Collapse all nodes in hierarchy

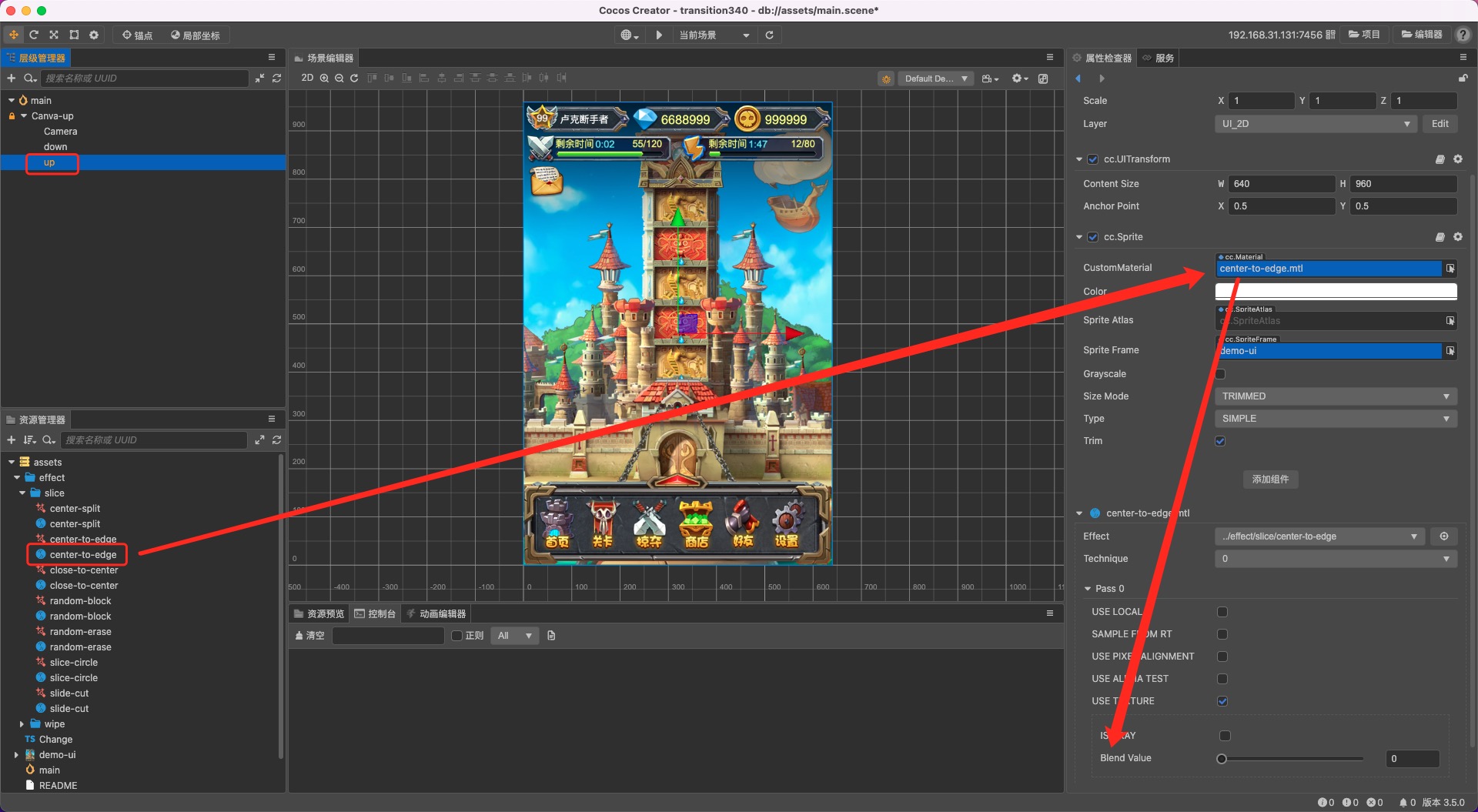tap(259, 79)
